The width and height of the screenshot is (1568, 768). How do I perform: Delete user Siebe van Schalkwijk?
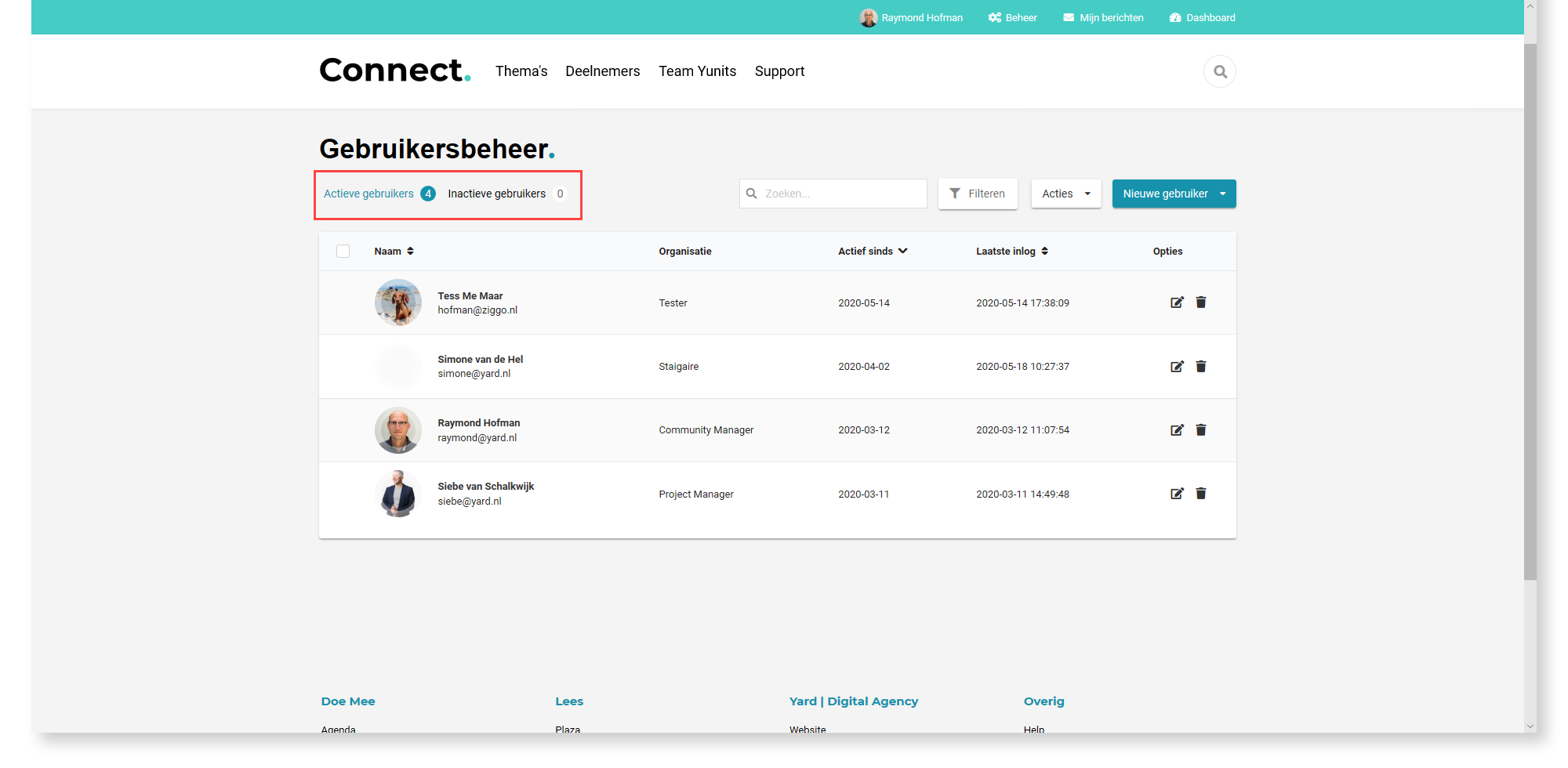click(1201, 494)
